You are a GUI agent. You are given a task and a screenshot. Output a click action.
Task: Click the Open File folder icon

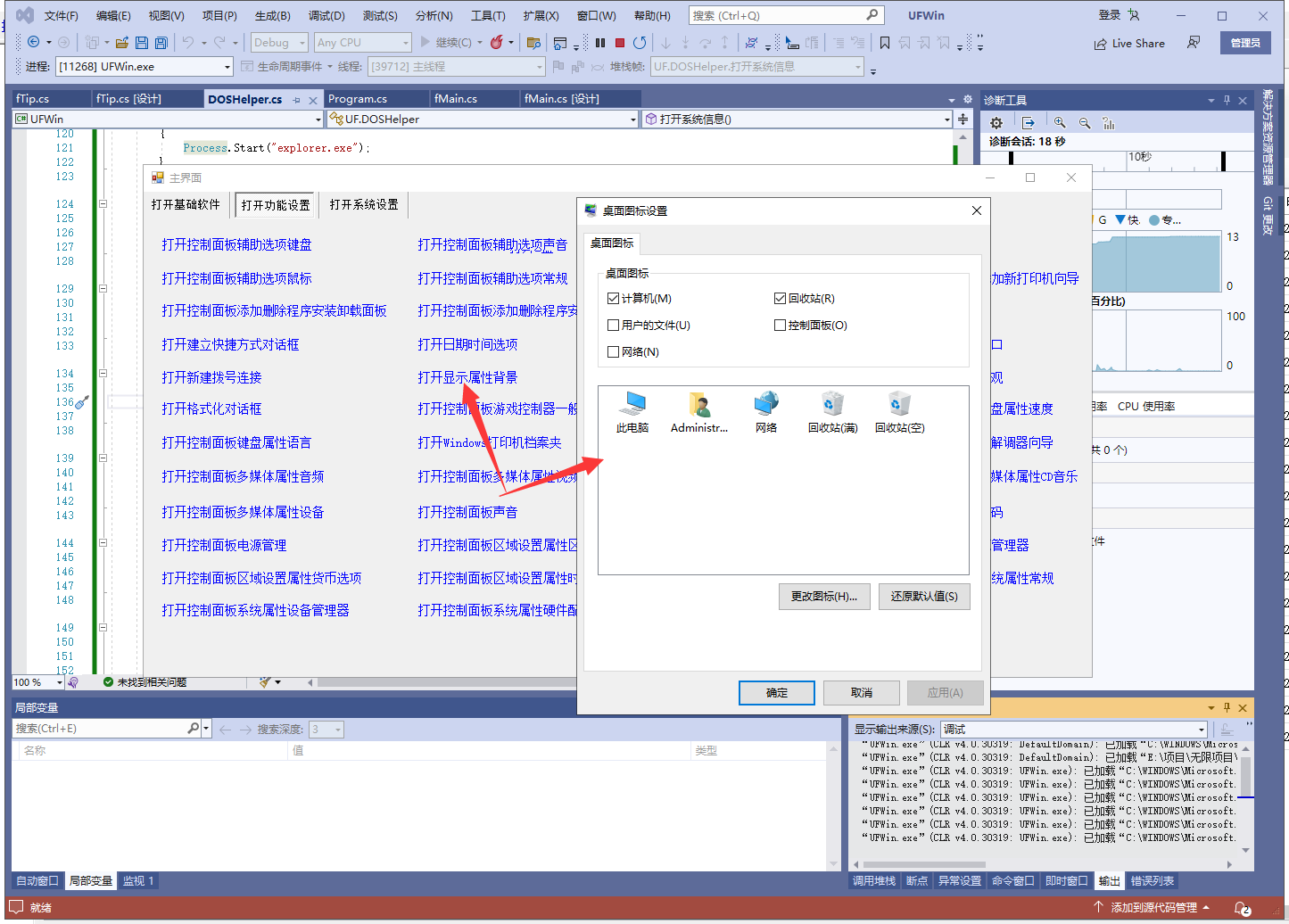tap(122, 42)
